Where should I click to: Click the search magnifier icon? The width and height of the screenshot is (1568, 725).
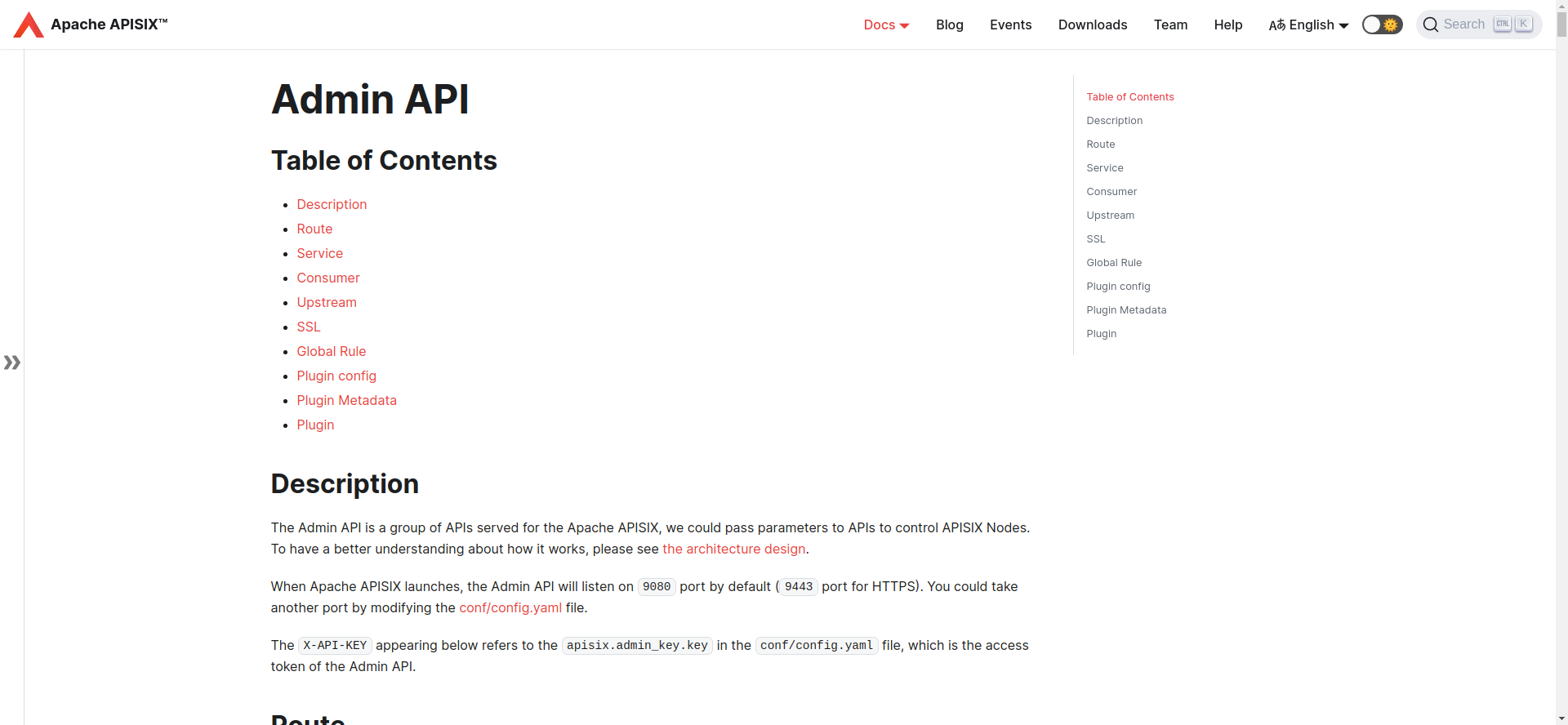1430,24
